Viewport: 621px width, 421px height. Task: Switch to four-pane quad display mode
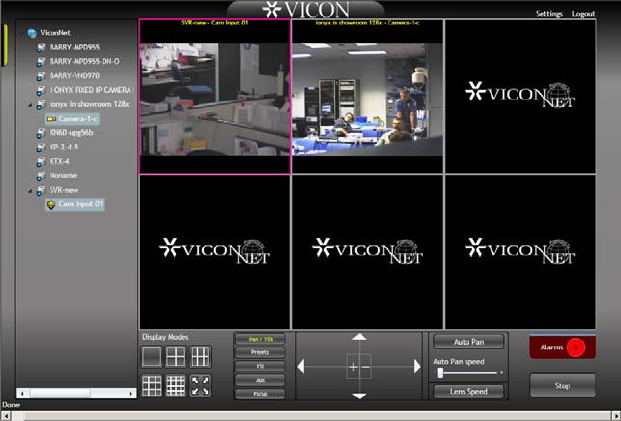[175, 357]
